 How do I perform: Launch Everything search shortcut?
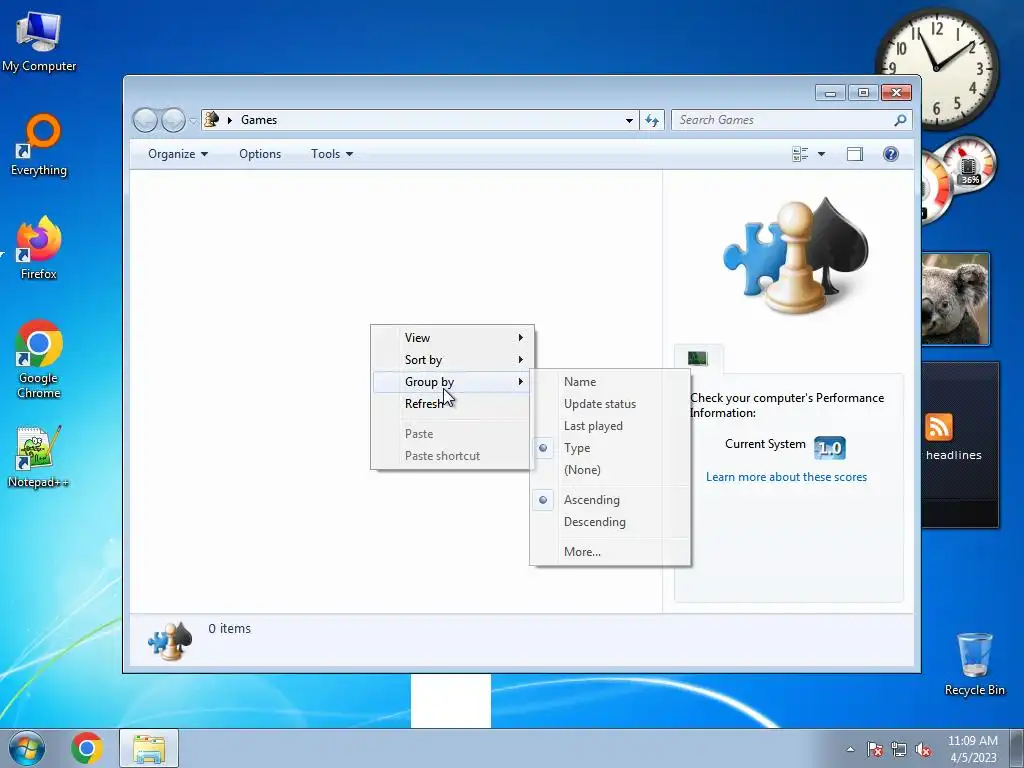(39, 146)
